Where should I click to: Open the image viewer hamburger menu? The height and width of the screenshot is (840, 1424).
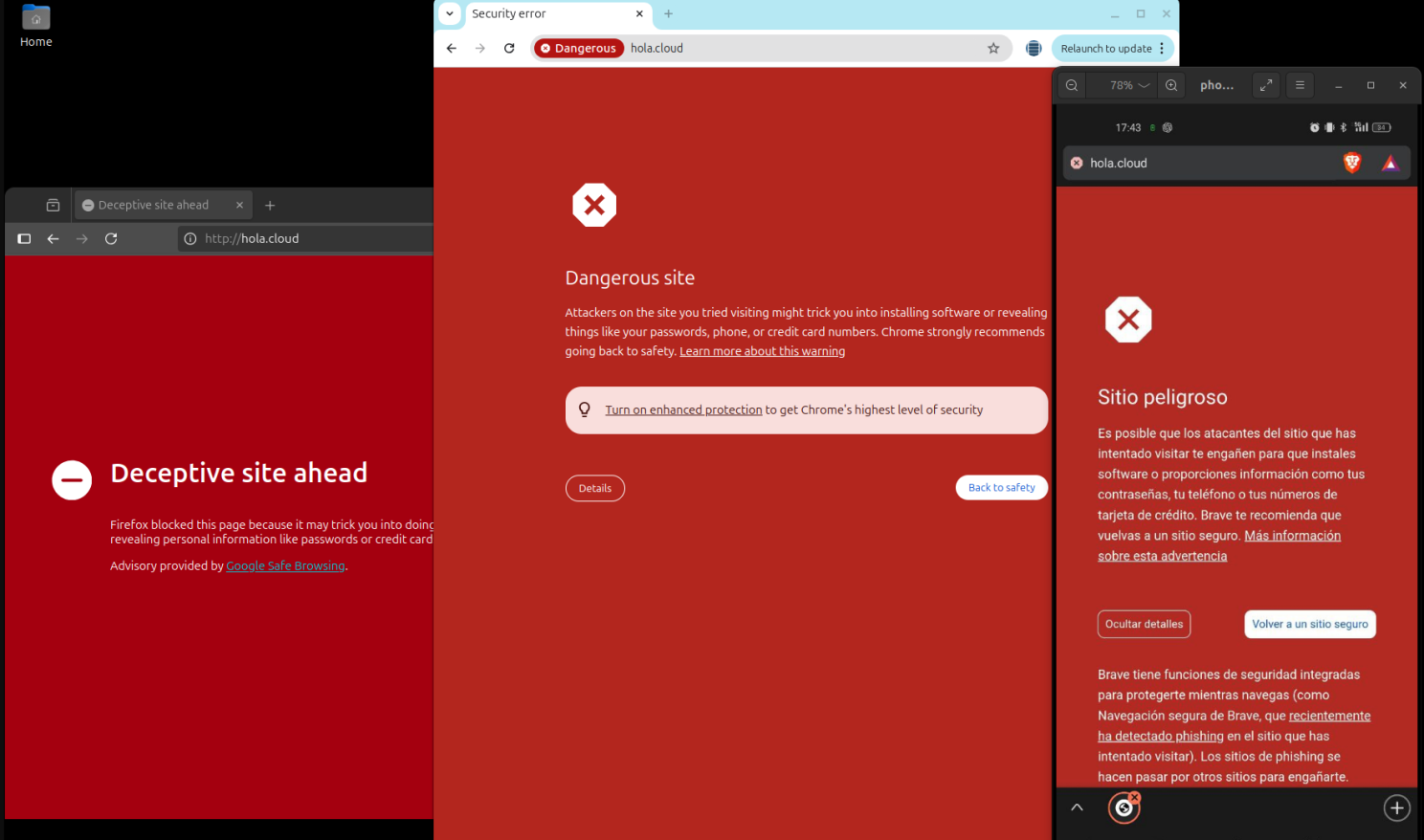1300,85
